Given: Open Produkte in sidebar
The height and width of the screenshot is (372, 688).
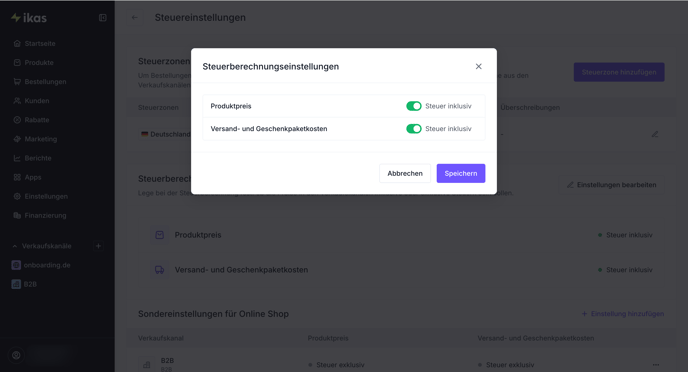Looking at the screenshot, I should [x=39, y=63].
